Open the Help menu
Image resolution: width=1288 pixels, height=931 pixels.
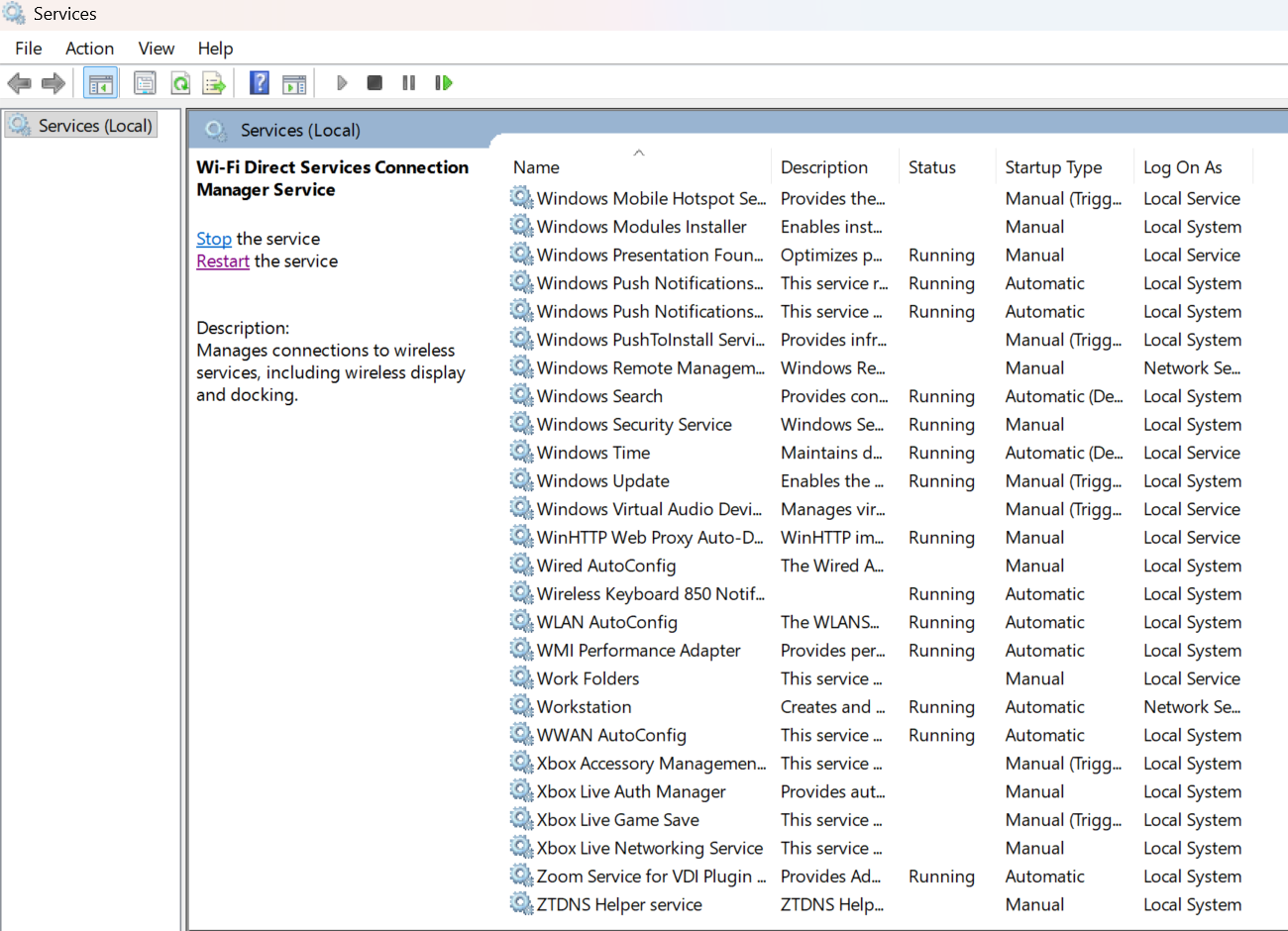[x=215, y=49]
